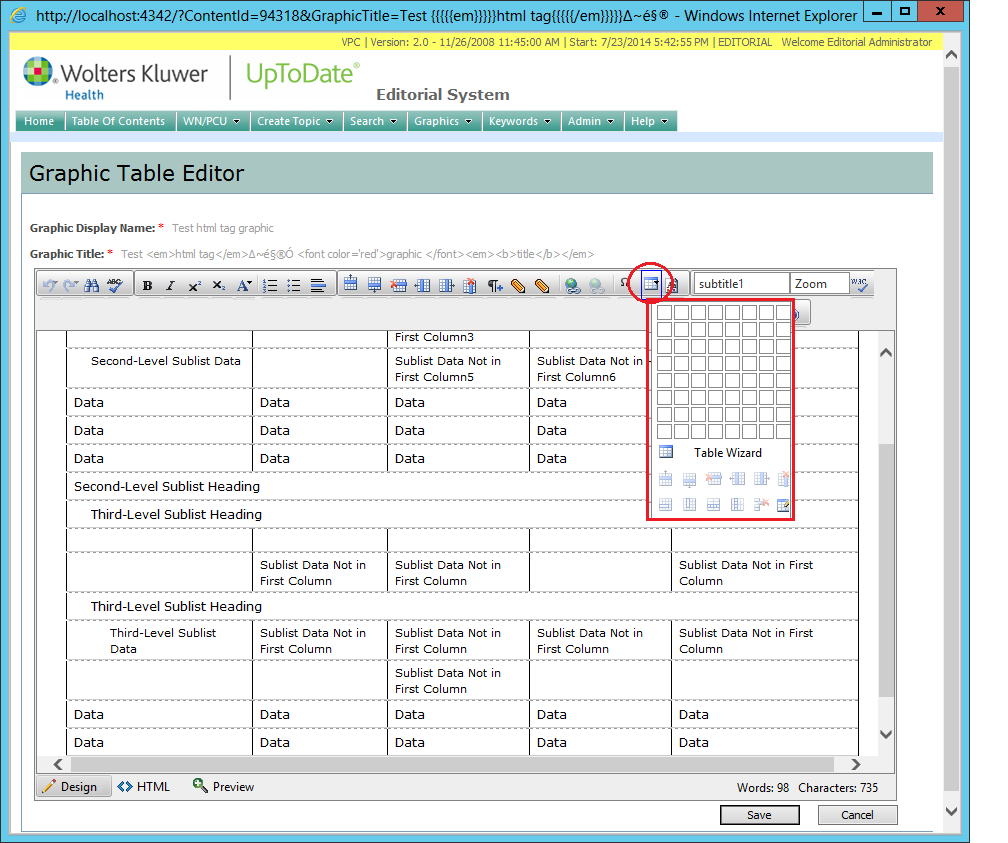This screenshot has width=1008, height=843.
Task: Click merge cells horizontally in table popup
Action: [665, 505]
